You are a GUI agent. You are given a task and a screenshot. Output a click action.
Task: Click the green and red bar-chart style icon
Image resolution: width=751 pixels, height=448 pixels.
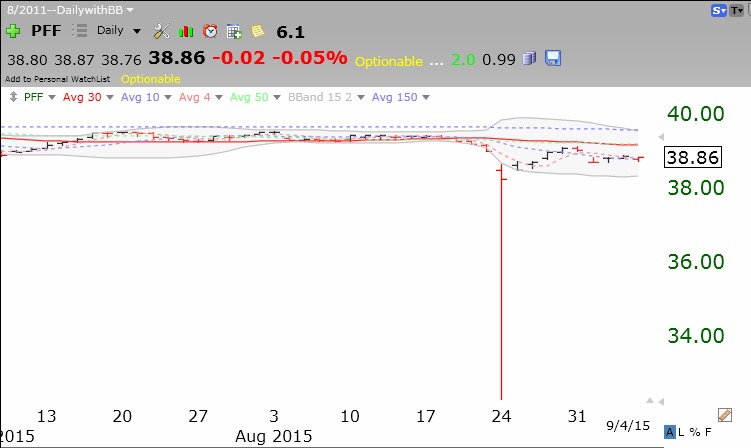coord(186,32)
